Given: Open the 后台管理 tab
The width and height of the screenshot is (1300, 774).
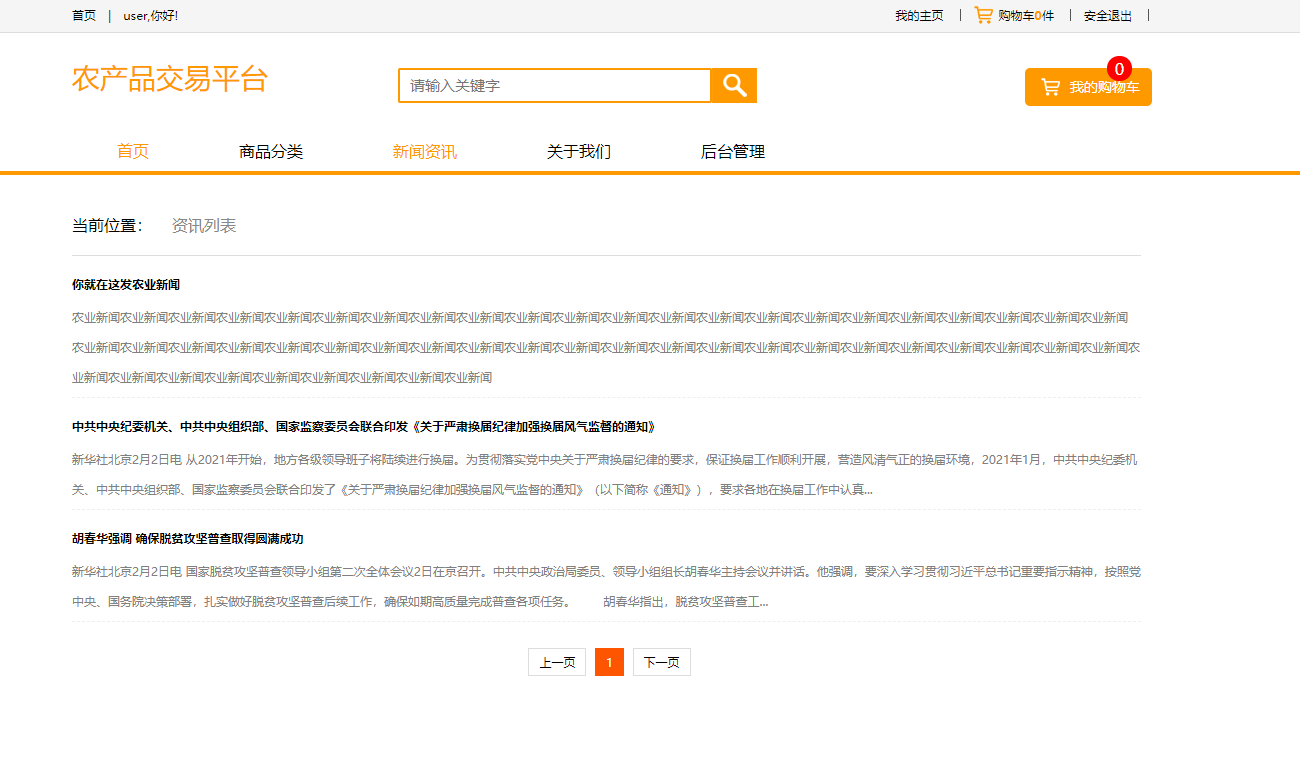Looking at the screenshot, I should coord(733,151).
